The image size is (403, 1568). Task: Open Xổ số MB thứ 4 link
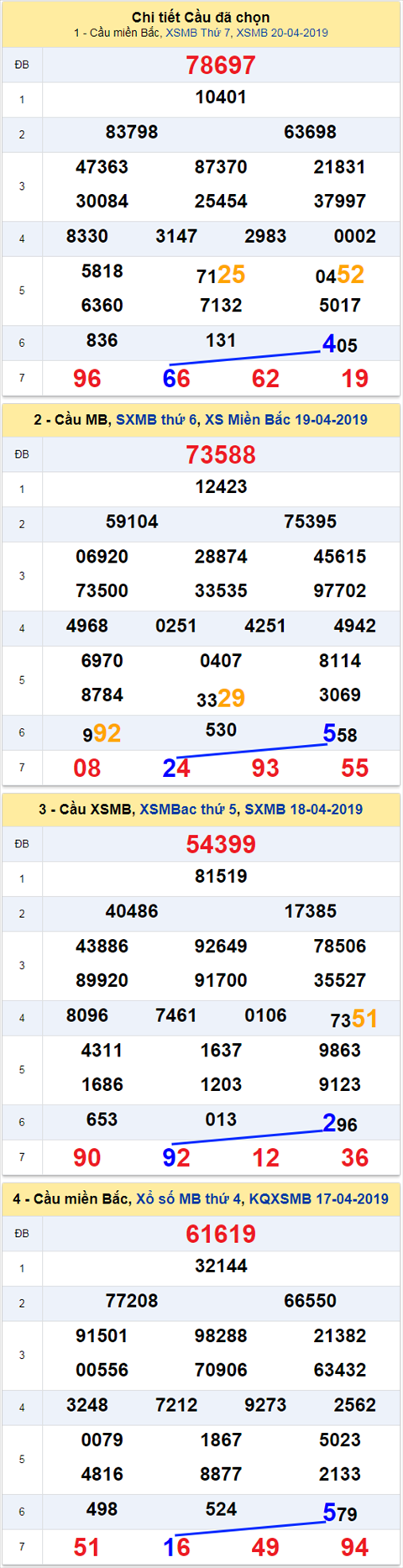(189, 1198)
